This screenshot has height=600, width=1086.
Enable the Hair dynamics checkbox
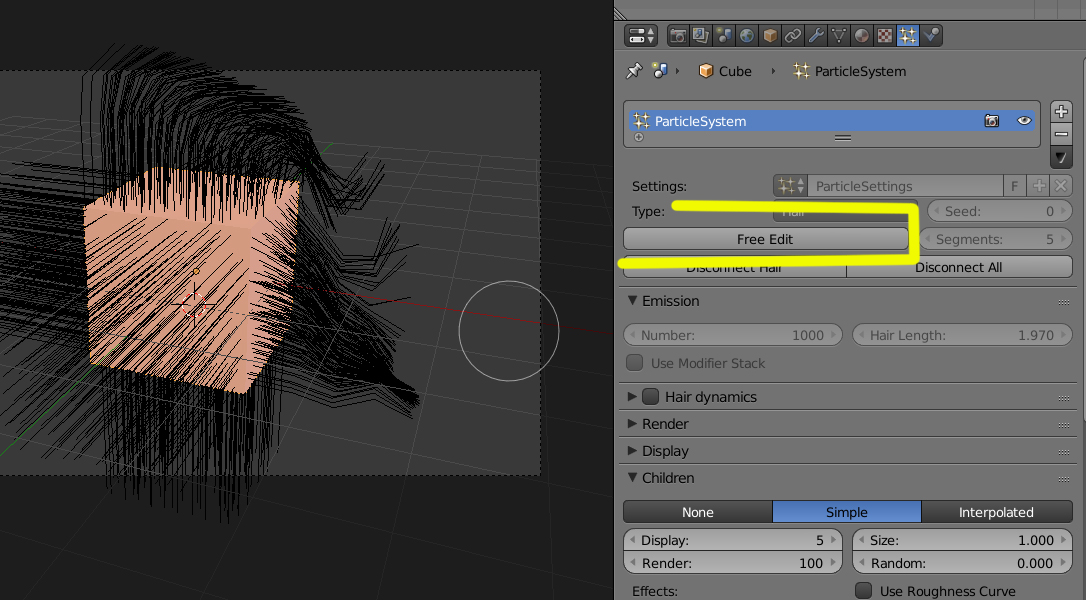click(650, 397)
